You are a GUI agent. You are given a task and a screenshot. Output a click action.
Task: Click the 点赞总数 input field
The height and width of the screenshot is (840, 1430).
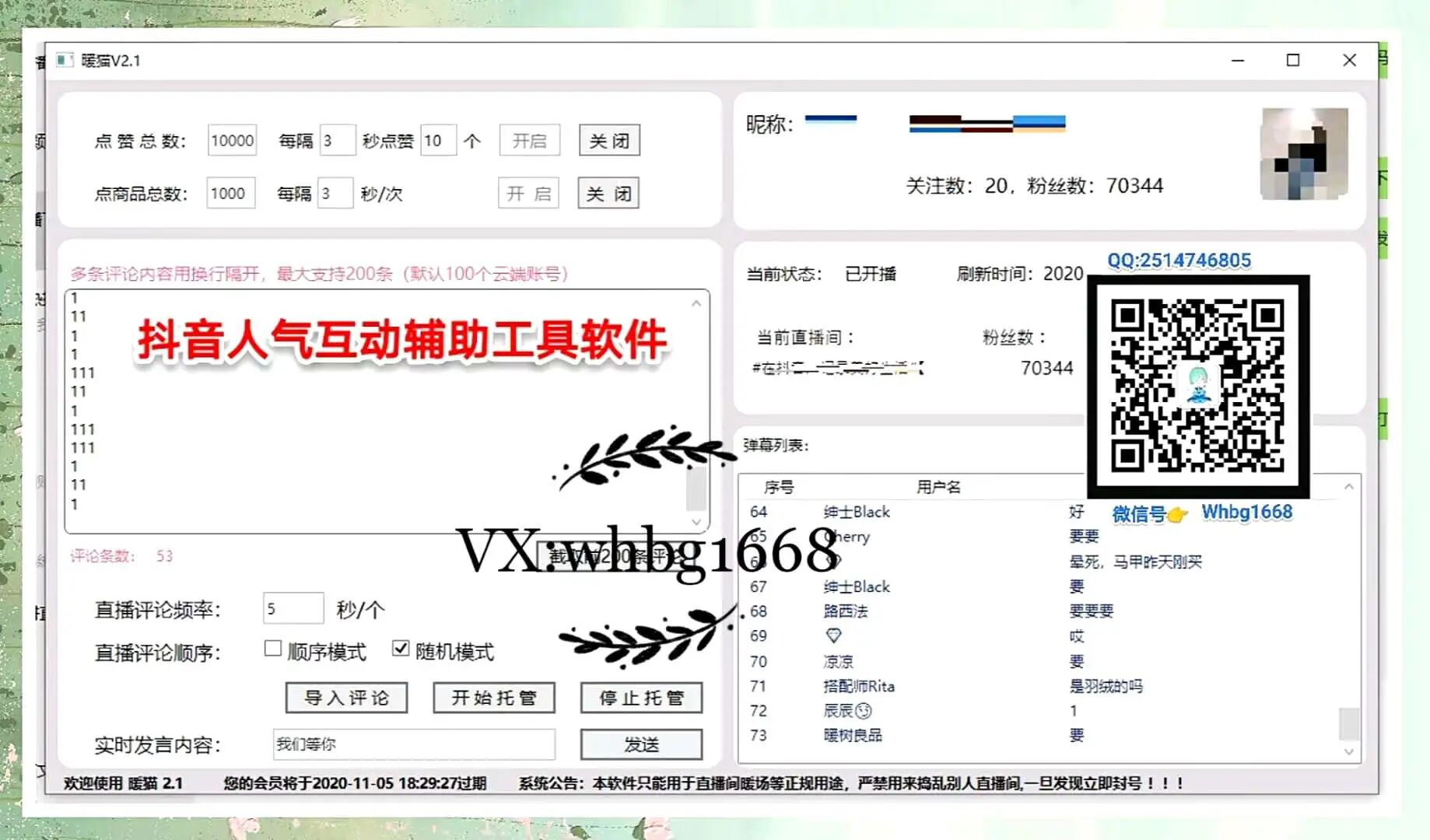coord(232,141)
